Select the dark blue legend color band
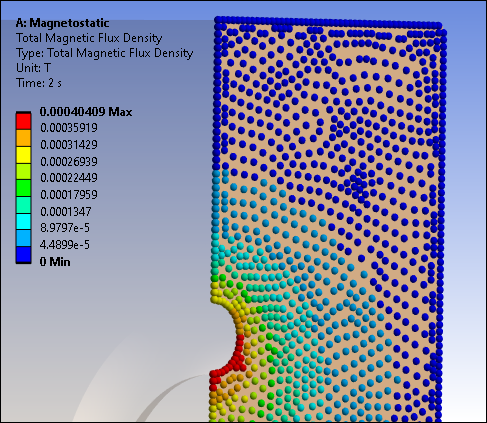This screenshot has width=487, height=423. [x=23, y=255]
